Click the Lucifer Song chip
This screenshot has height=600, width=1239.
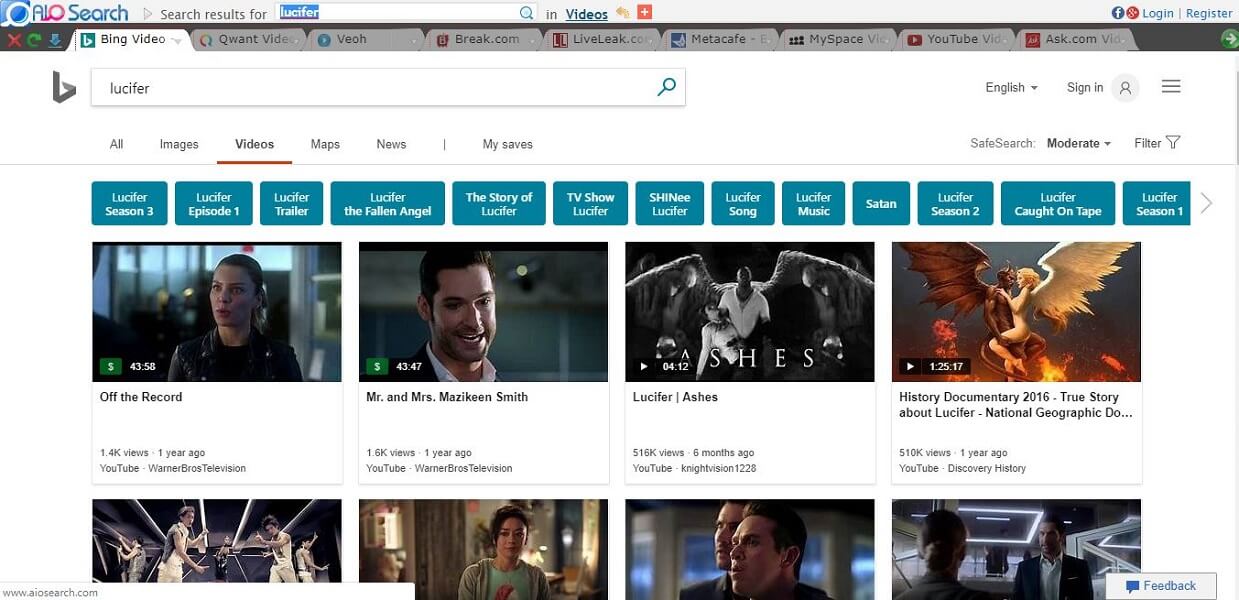click(x=743, y=203)
